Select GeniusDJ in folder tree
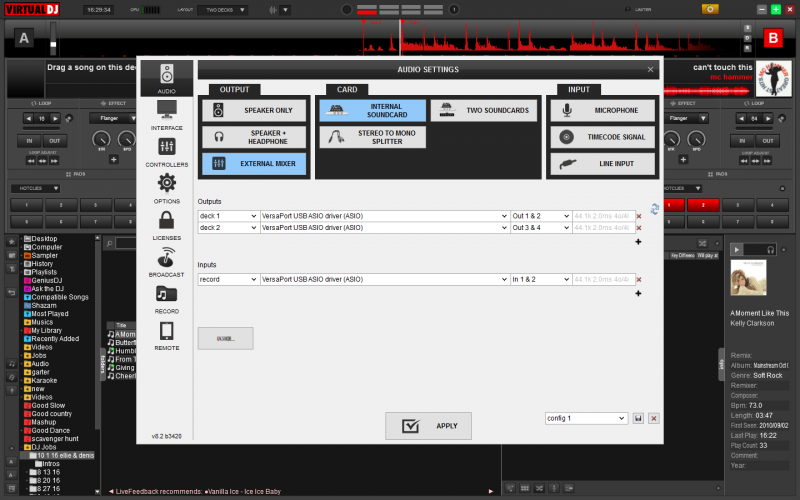The height and width of the screenshot is (500, 800). pos(46,281)
